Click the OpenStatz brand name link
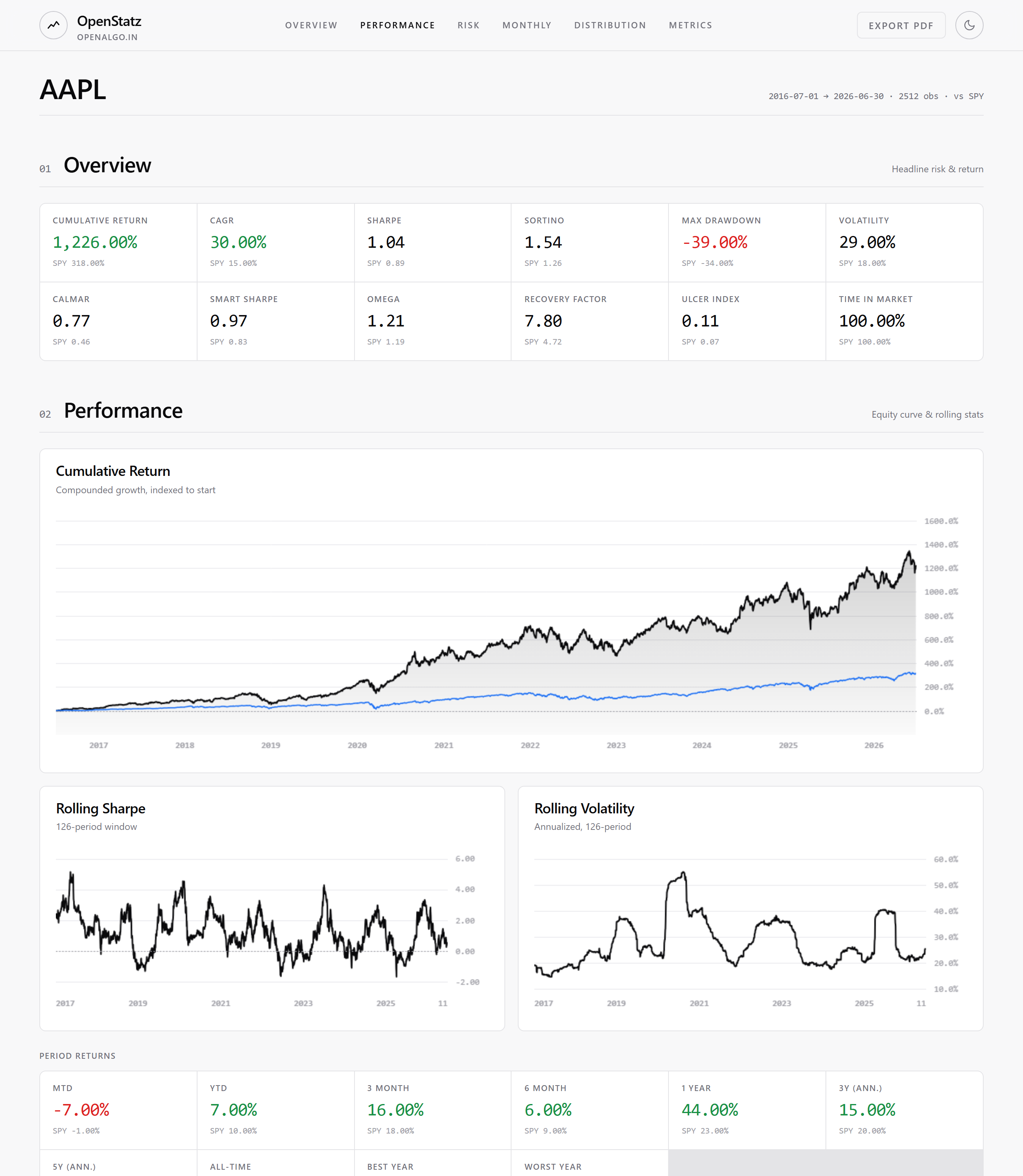This screenshot has width=1023, height=1176. click(109, 21)
